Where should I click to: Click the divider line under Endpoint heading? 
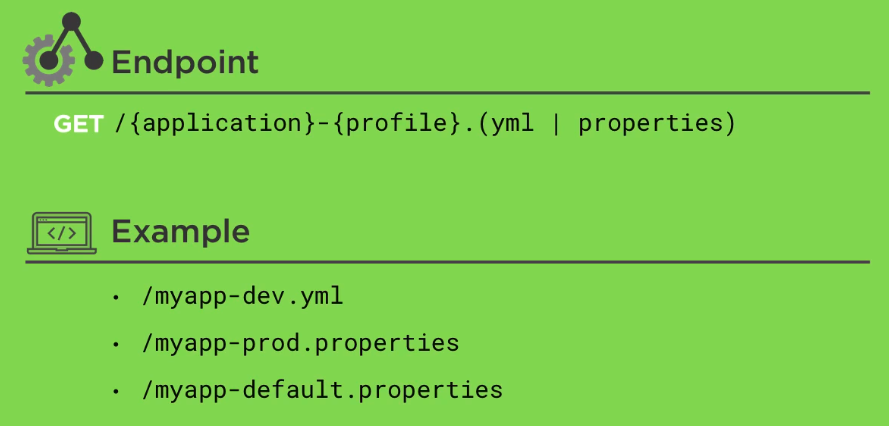pos(448,93)
